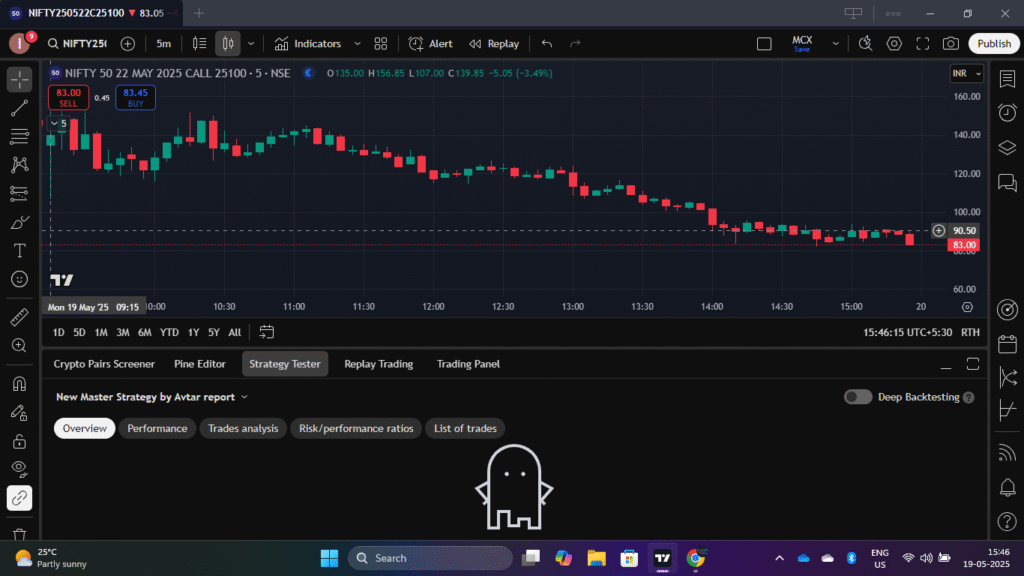Open the go to date calendar
1024x576 pixels.
(266, 332)
